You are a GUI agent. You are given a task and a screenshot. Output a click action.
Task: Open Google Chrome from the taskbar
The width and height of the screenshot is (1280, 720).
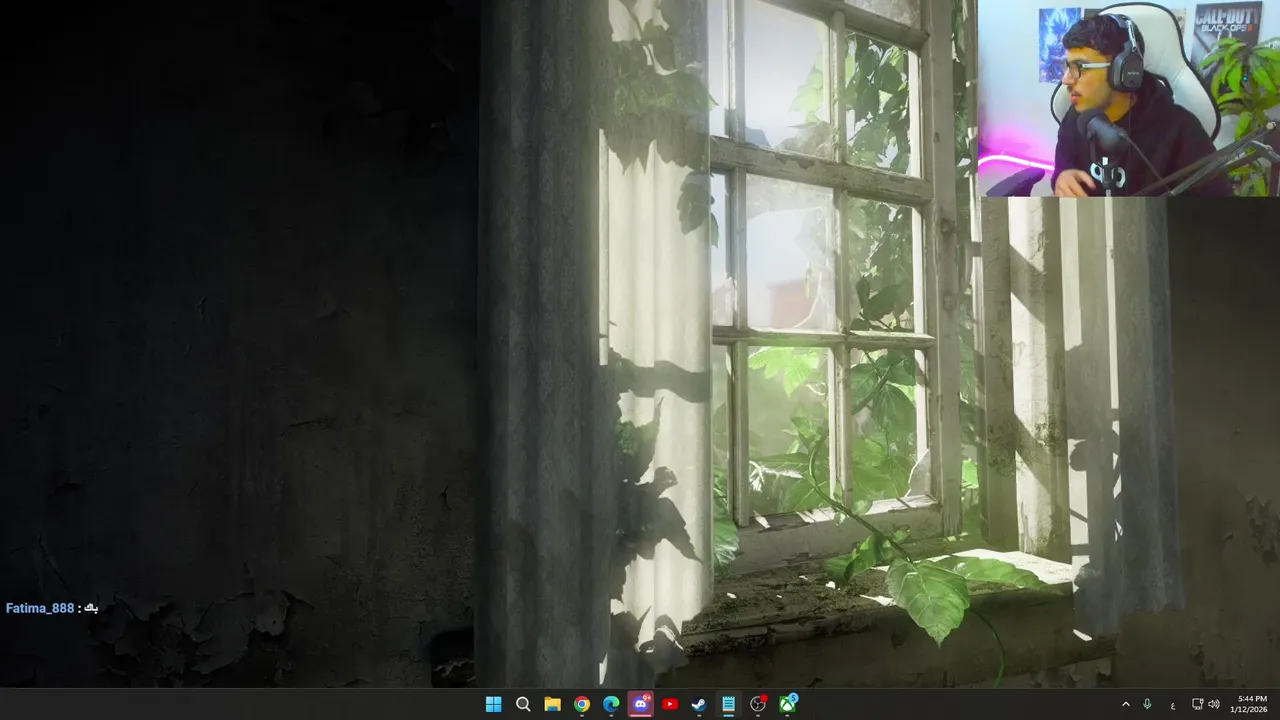(582, 704)
